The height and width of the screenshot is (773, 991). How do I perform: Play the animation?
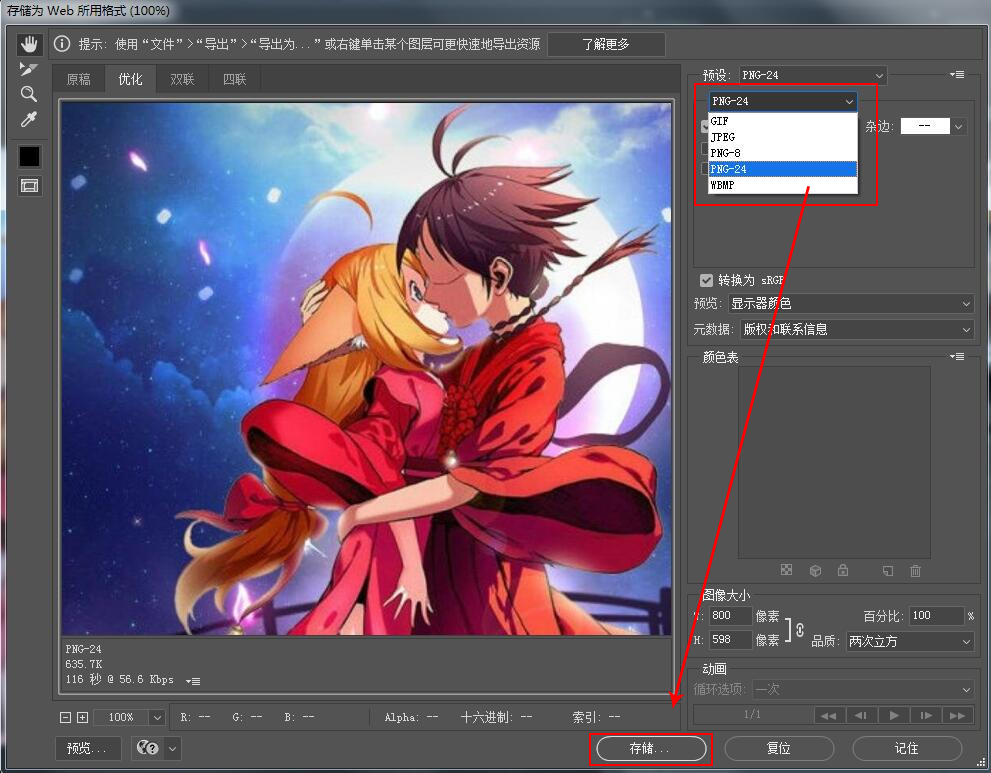coord(894,715)
